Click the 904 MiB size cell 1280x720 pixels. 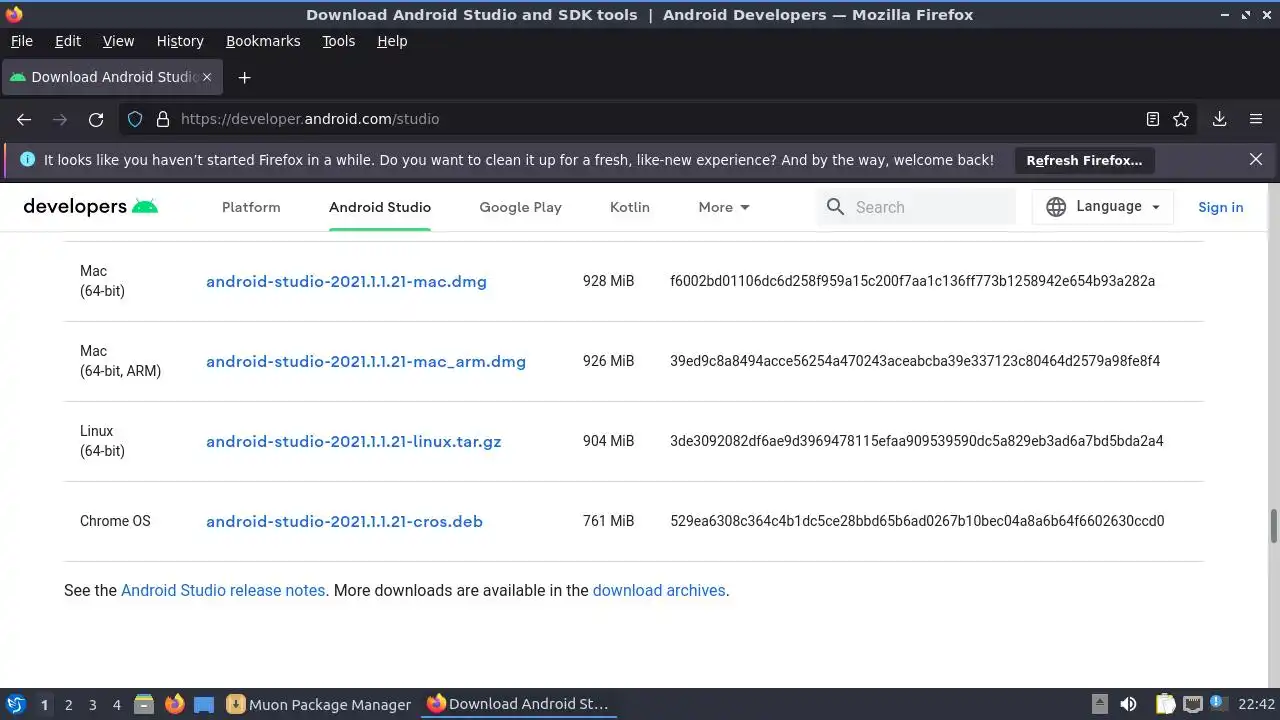tap(608, 441)
